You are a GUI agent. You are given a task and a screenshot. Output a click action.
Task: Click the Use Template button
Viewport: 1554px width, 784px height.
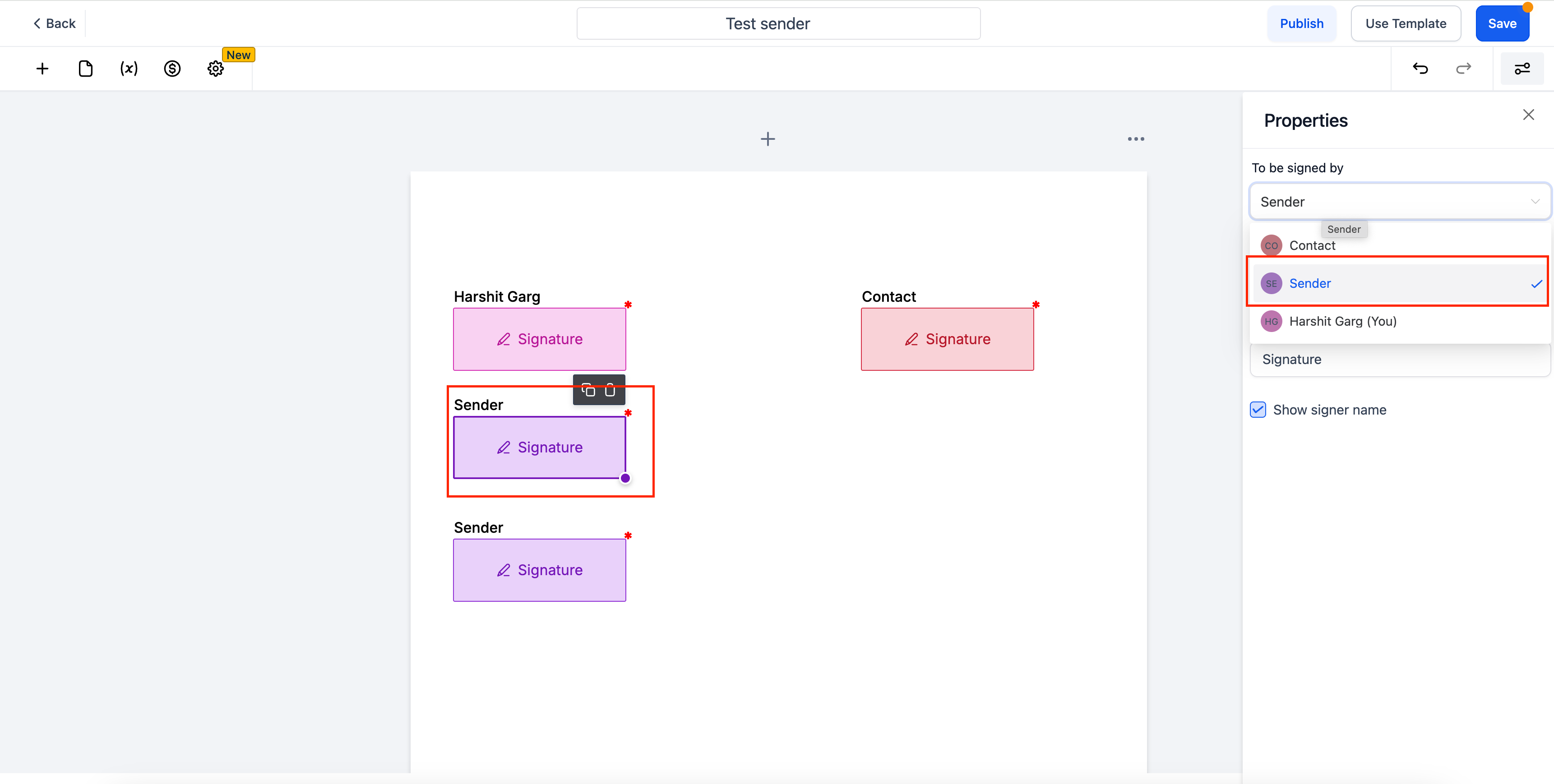point(1405,23)
